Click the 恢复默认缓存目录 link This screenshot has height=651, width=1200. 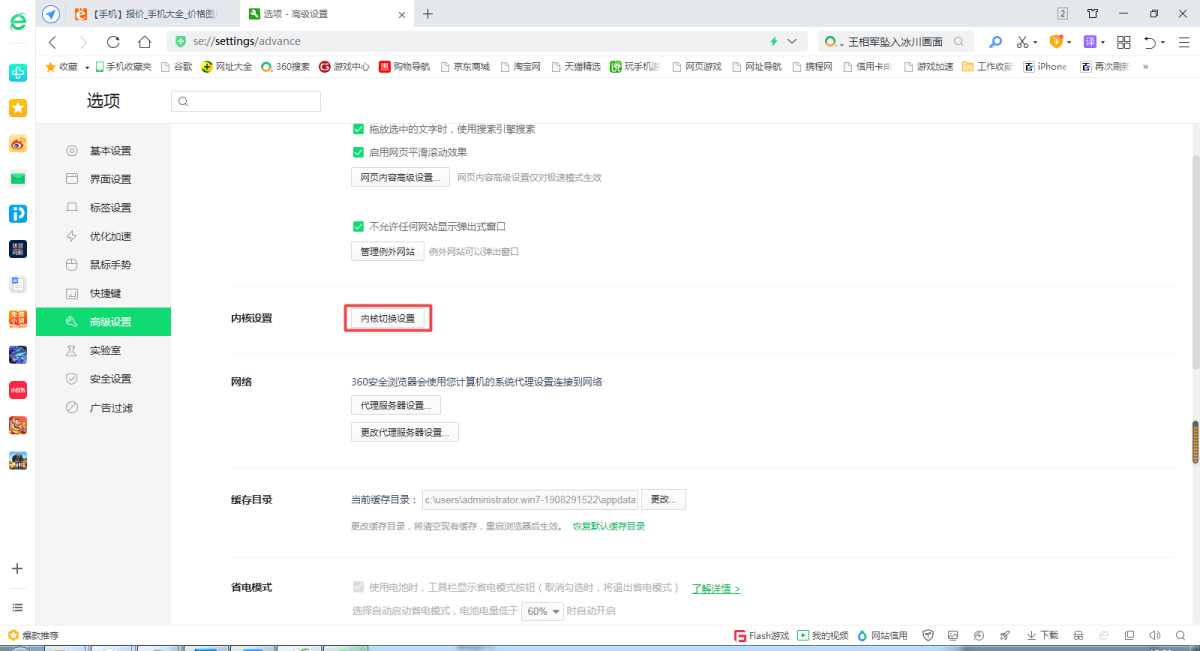(x=608, y=526)
